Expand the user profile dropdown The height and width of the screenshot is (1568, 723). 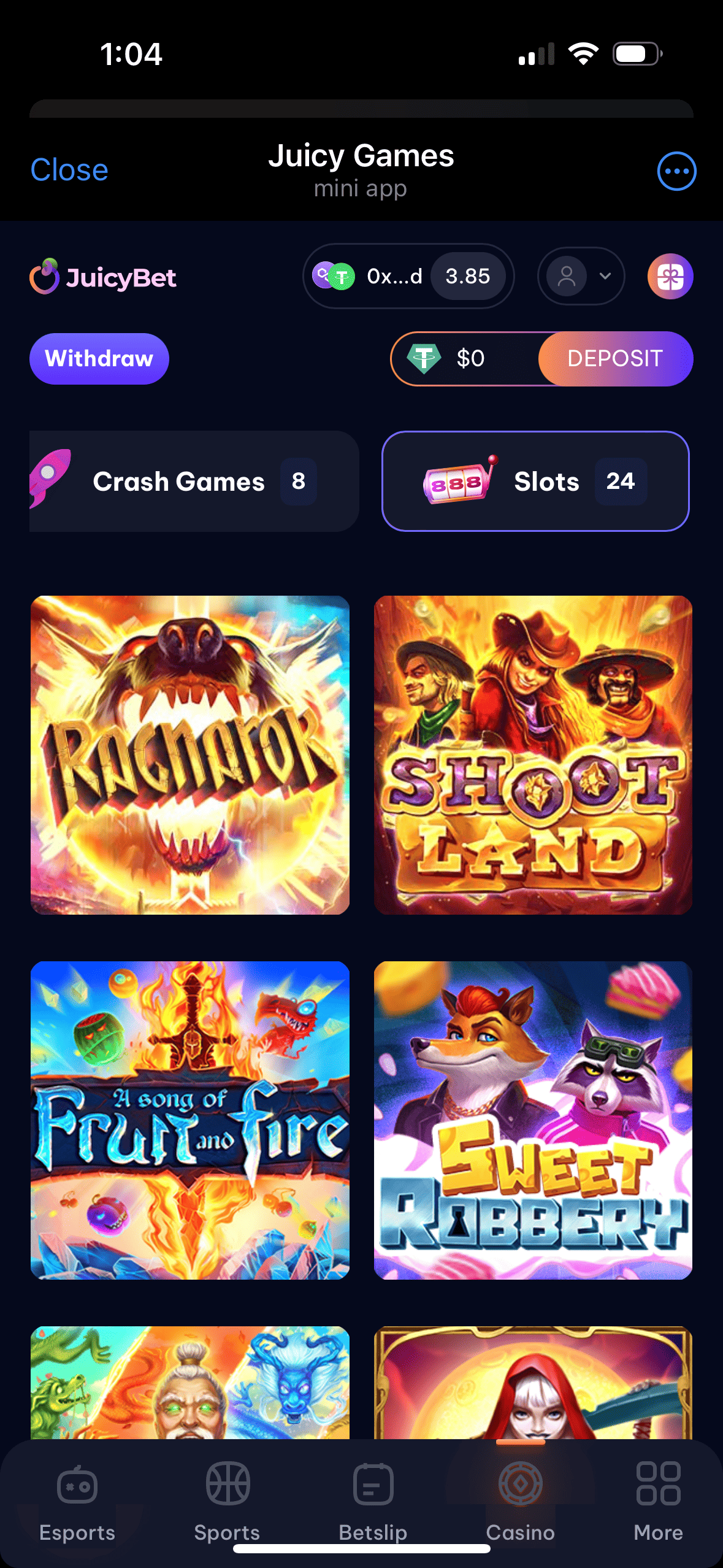pyautogui.click(x=581, y=277)
